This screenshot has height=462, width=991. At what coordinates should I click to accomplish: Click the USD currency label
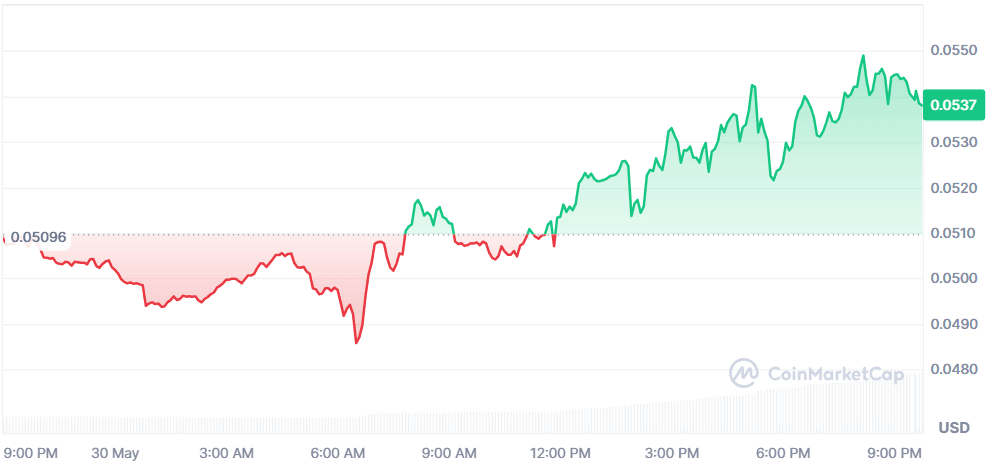pyautogui.click(x=954, y=428)
